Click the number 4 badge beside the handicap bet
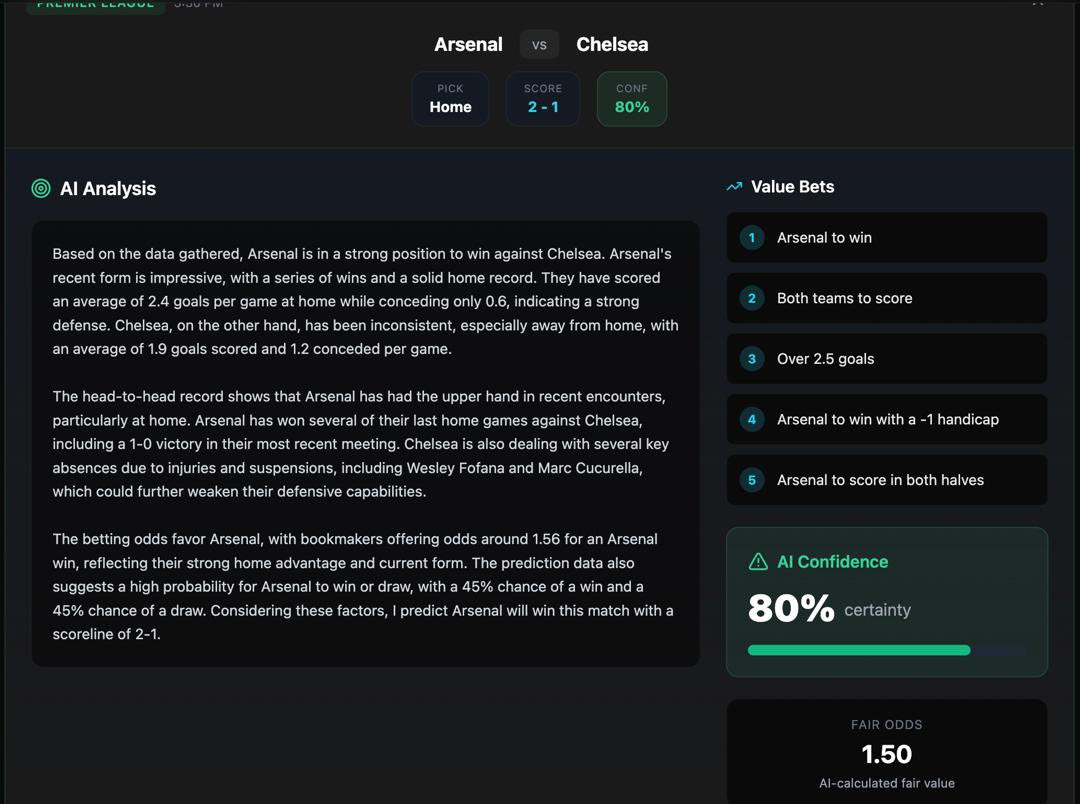Viewport: 1080px width, 804px height. coord(751,420)
